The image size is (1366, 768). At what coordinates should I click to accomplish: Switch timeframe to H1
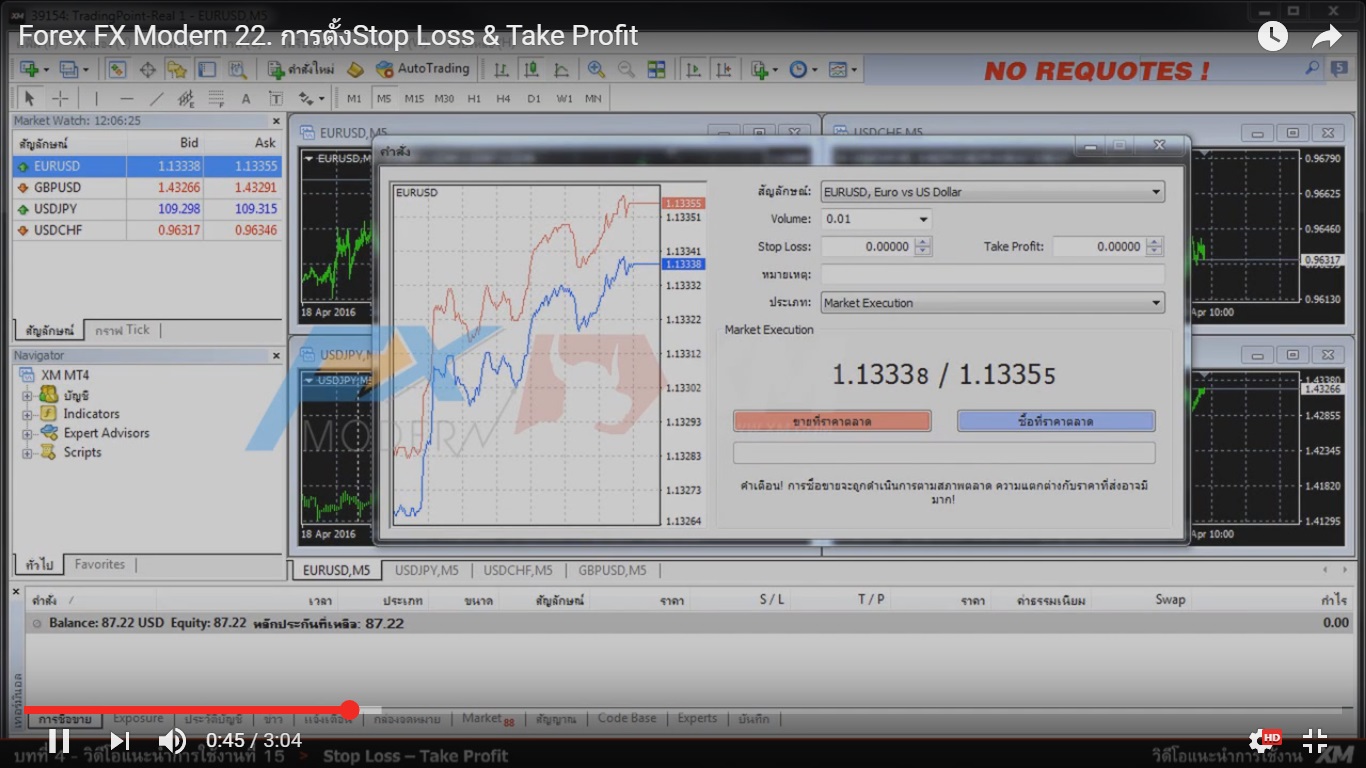coord(474,98)
